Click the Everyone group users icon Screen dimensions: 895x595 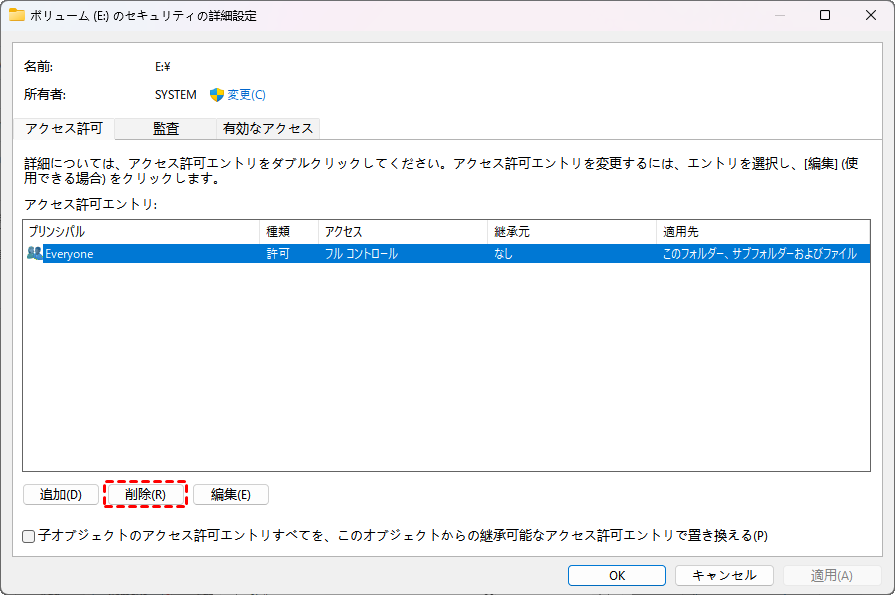pyautogui.click(x=35, y=254)
